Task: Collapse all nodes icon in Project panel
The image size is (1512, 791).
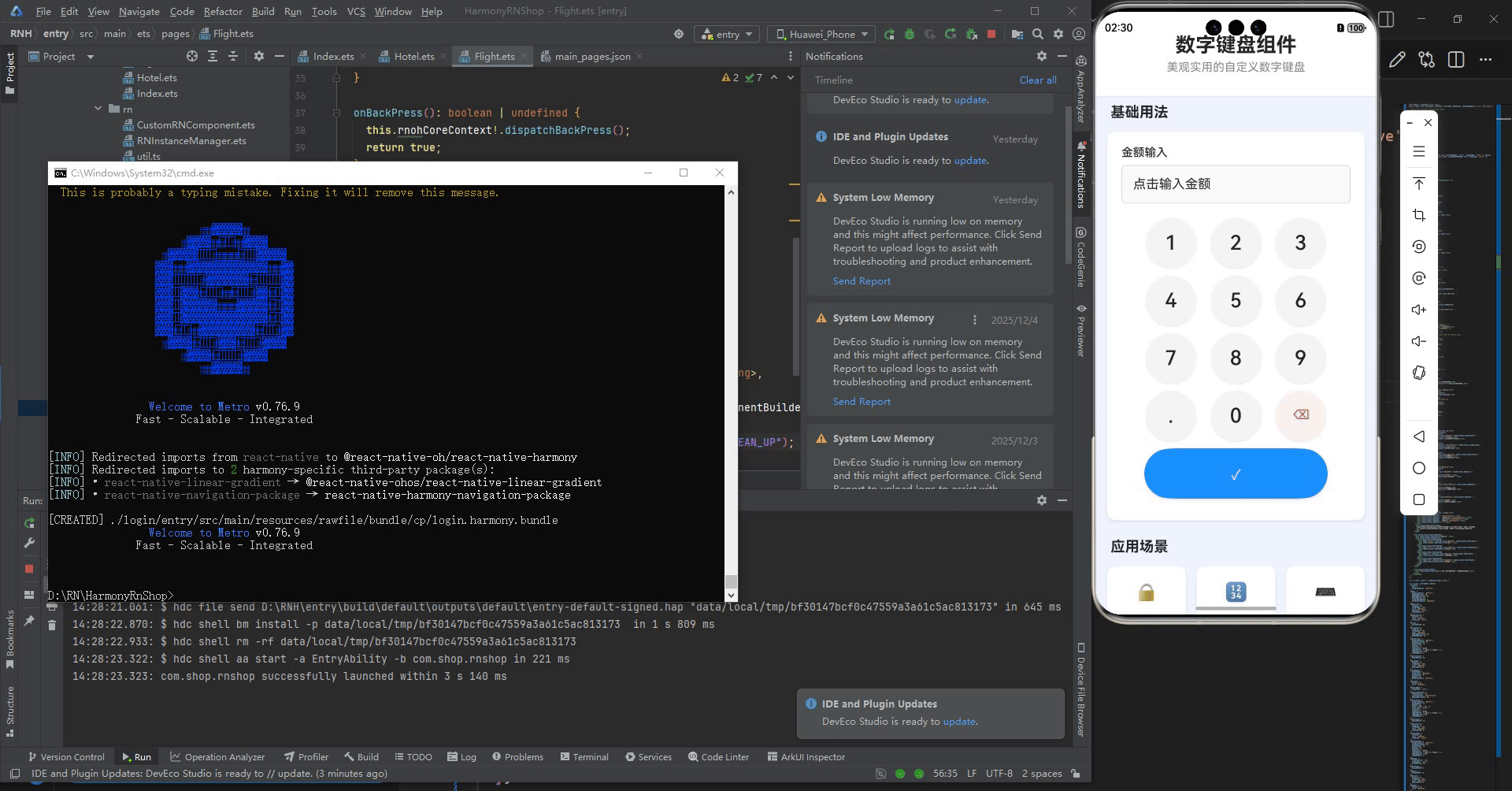Action: tap(233, 56)
